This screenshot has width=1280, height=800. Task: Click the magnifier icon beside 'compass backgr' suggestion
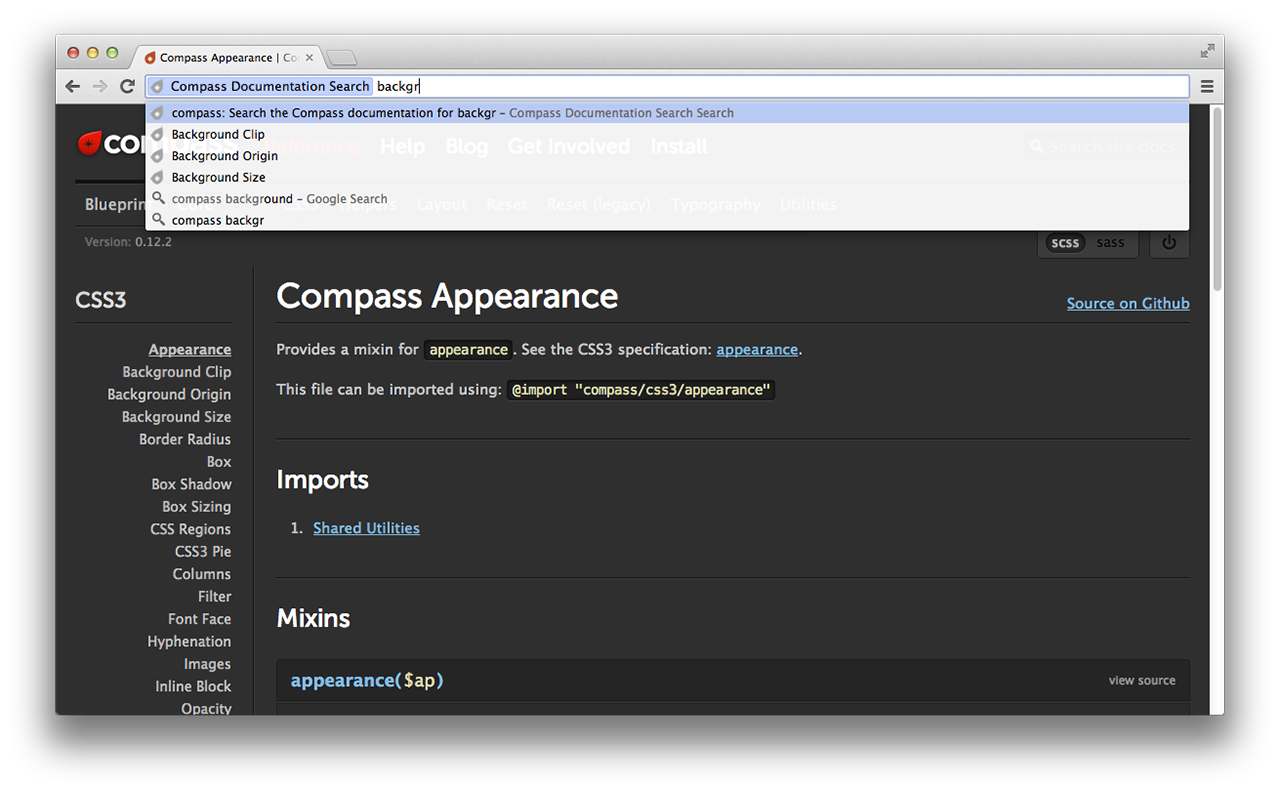(158, 220)
